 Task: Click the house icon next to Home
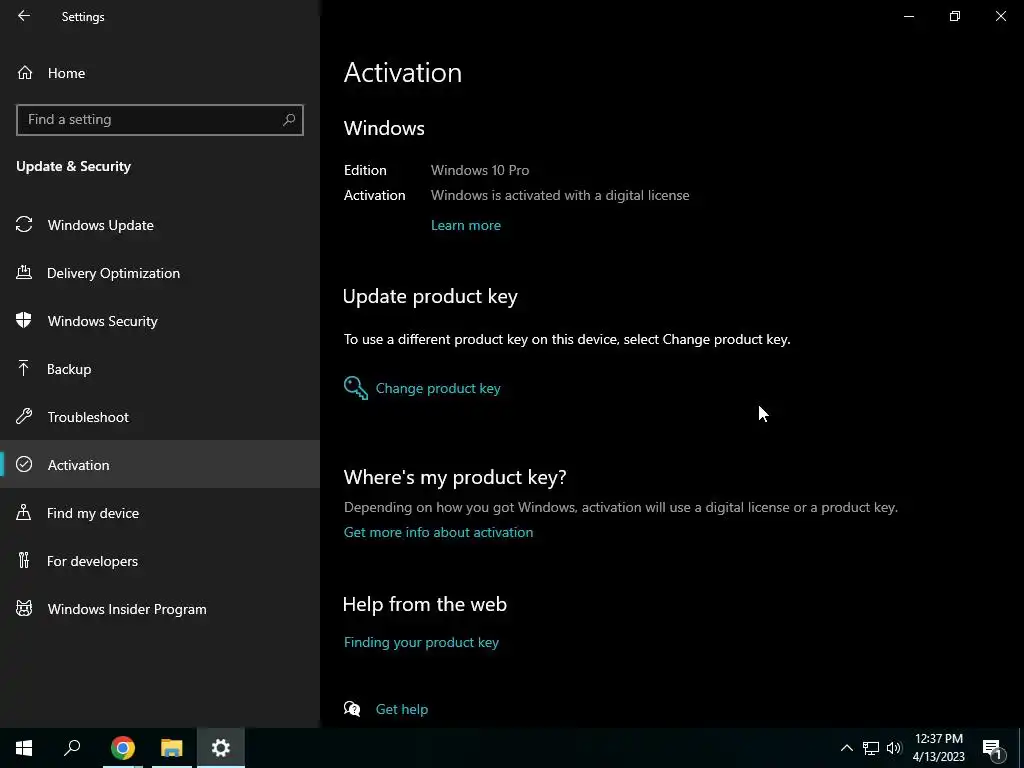(25, 72)
